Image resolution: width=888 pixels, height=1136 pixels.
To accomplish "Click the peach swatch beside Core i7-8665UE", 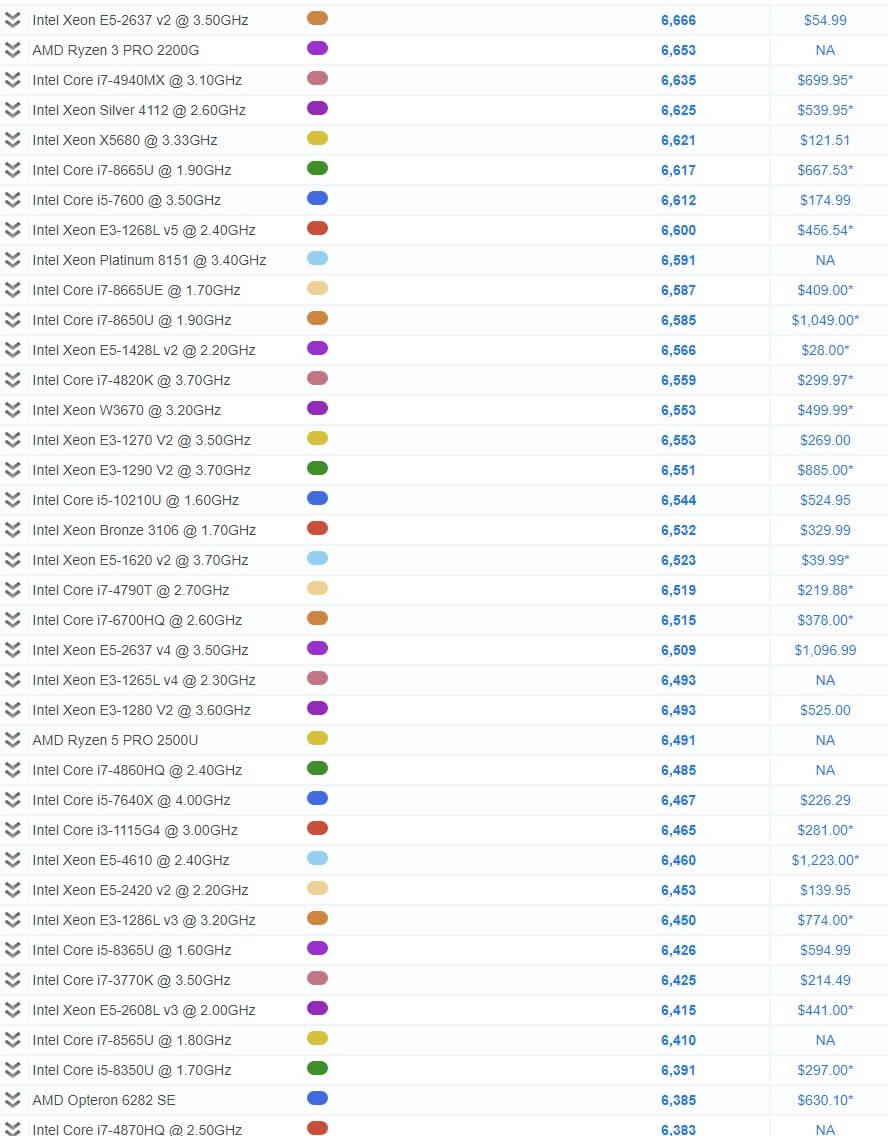I will point(317,288).
